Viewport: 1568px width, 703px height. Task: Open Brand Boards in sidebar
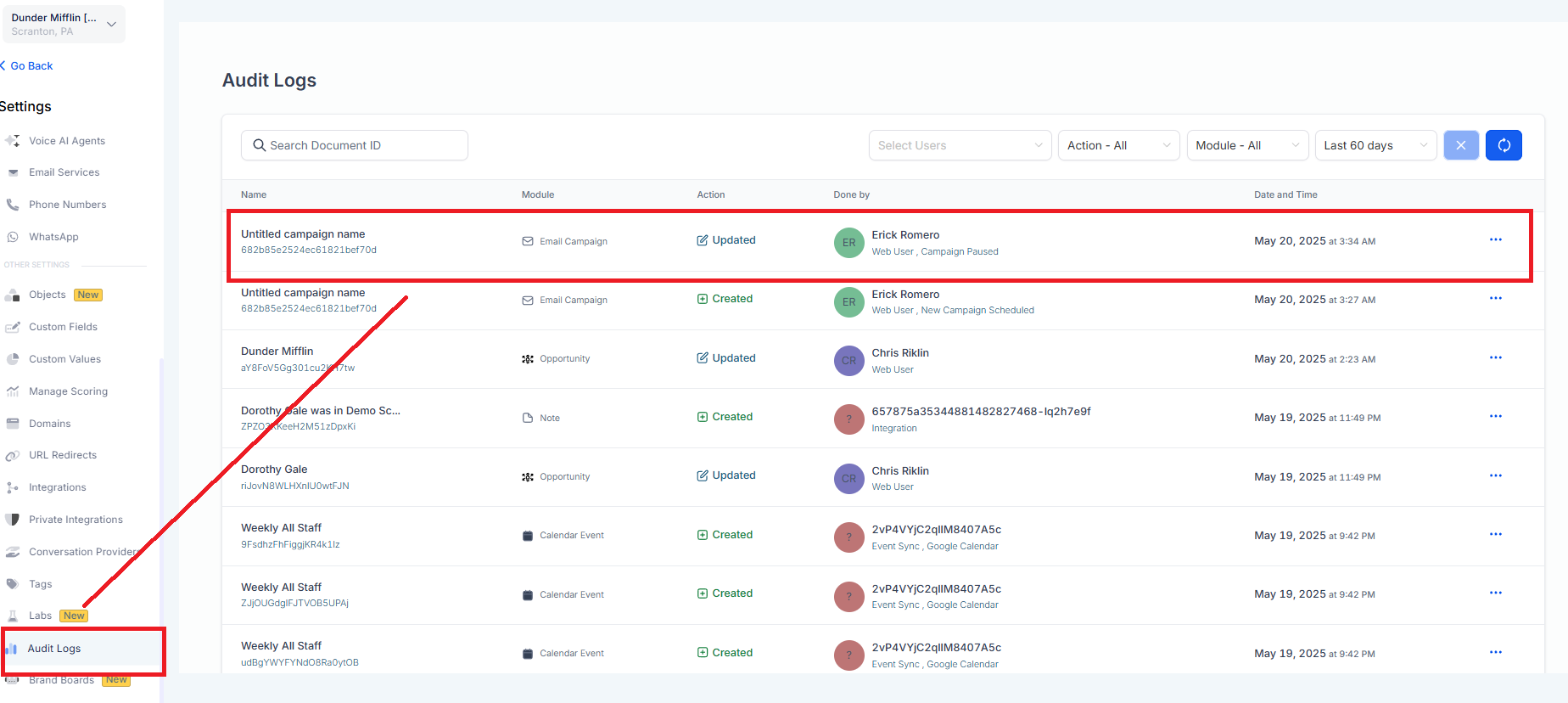click(x=61, y=680)
